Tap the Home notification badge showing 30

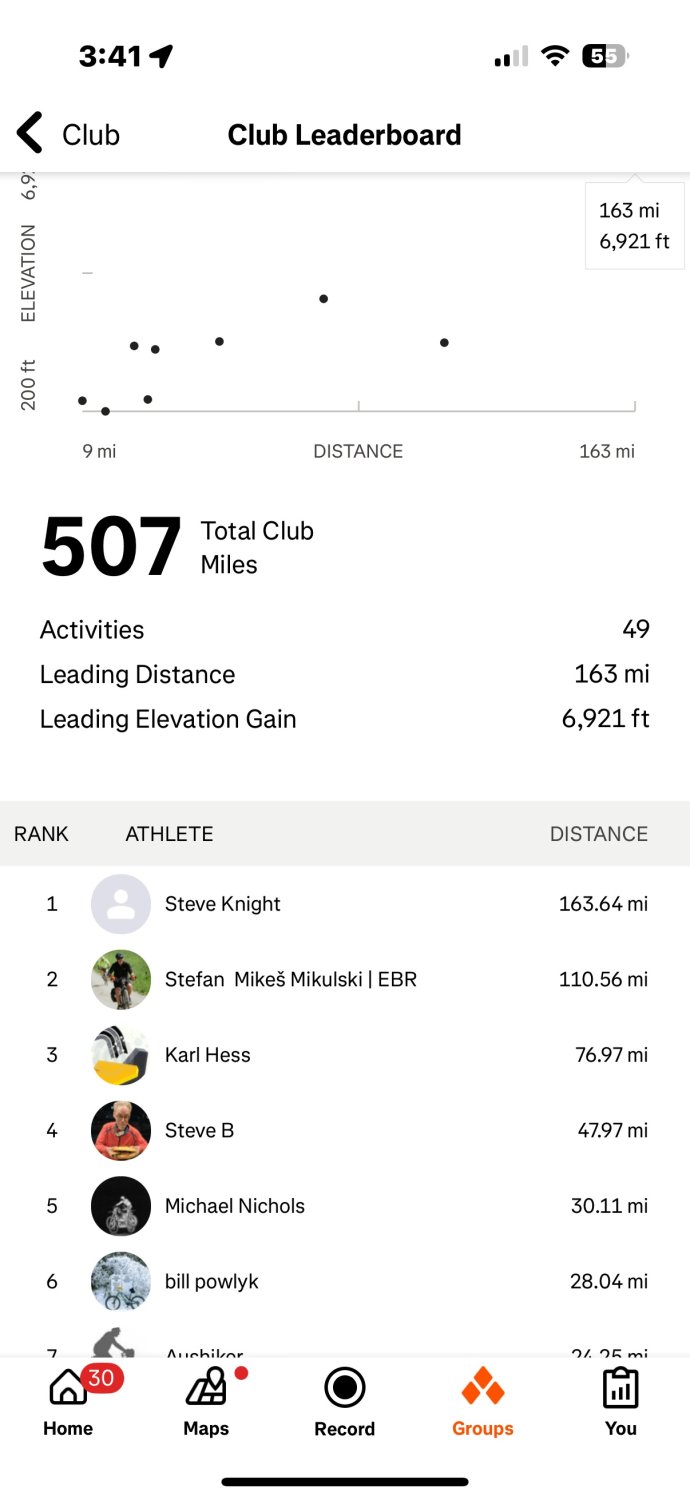(x=101, y=1378)
